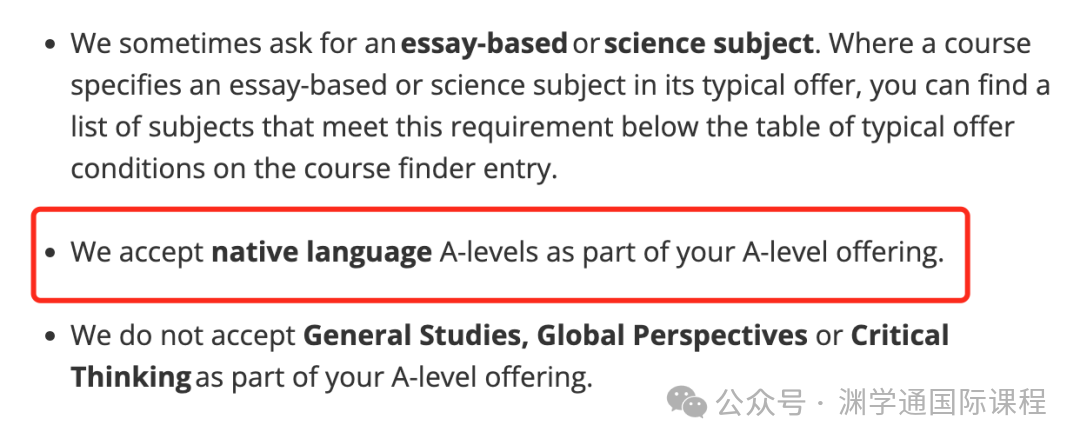Click the bold word "Thinking"
1080x445 pixels.
pyautogui.click(x=130, y=378)
